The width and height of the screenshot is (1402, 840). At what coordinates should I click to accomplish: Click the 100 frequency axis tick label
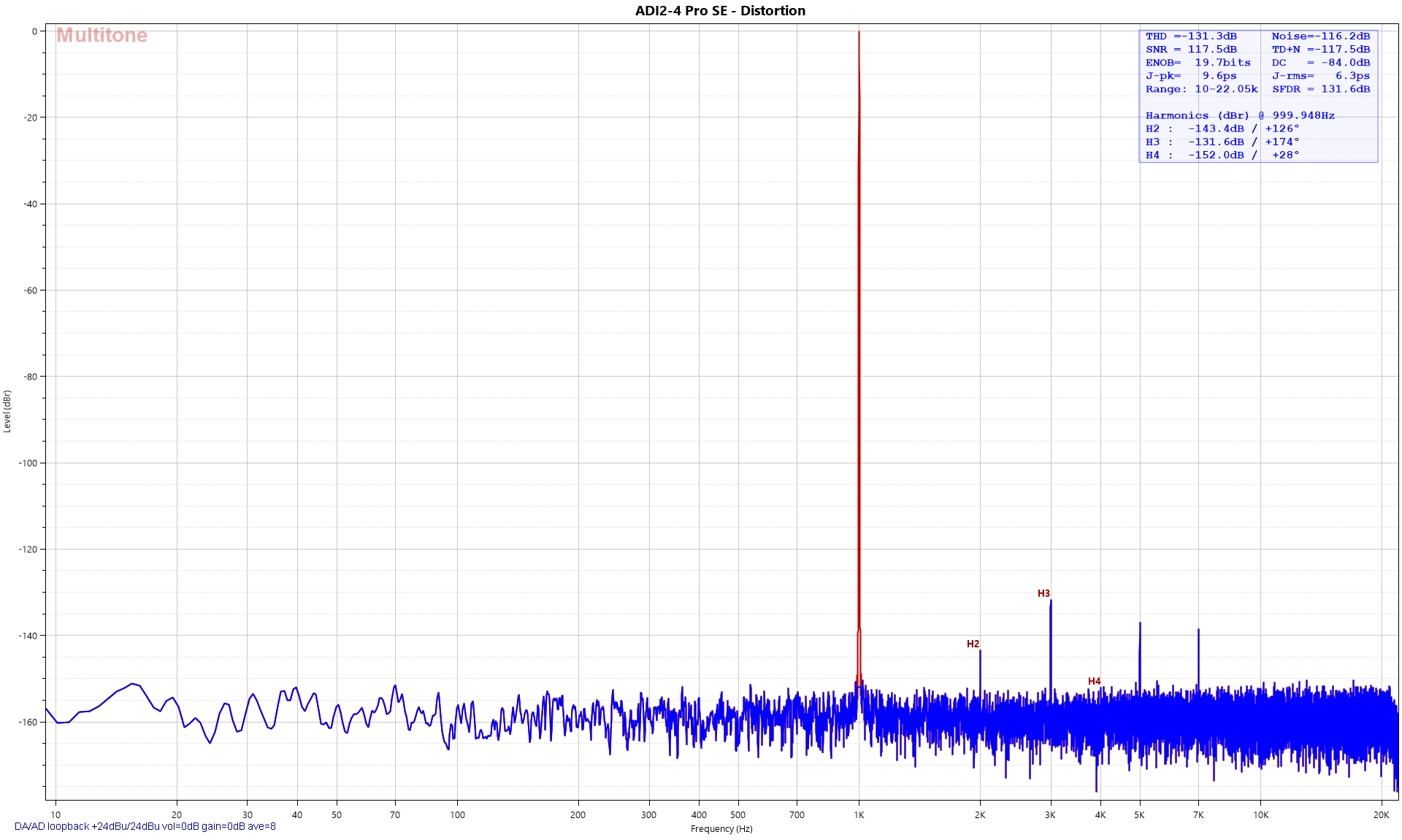[x=457, y=814]
